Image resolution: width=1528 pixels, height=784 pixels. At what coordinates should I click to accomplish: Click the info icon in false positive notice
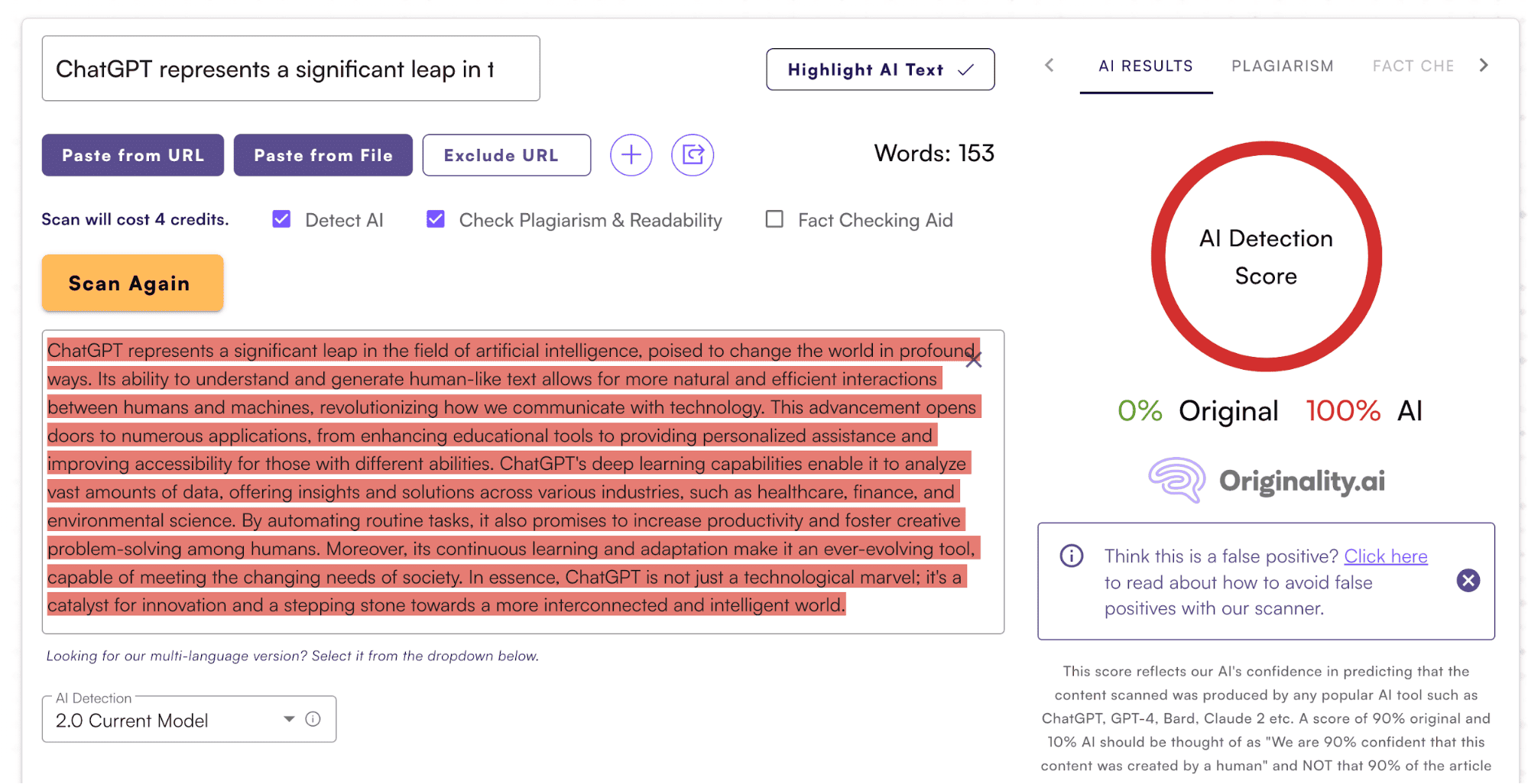(x=1071, y=556)
